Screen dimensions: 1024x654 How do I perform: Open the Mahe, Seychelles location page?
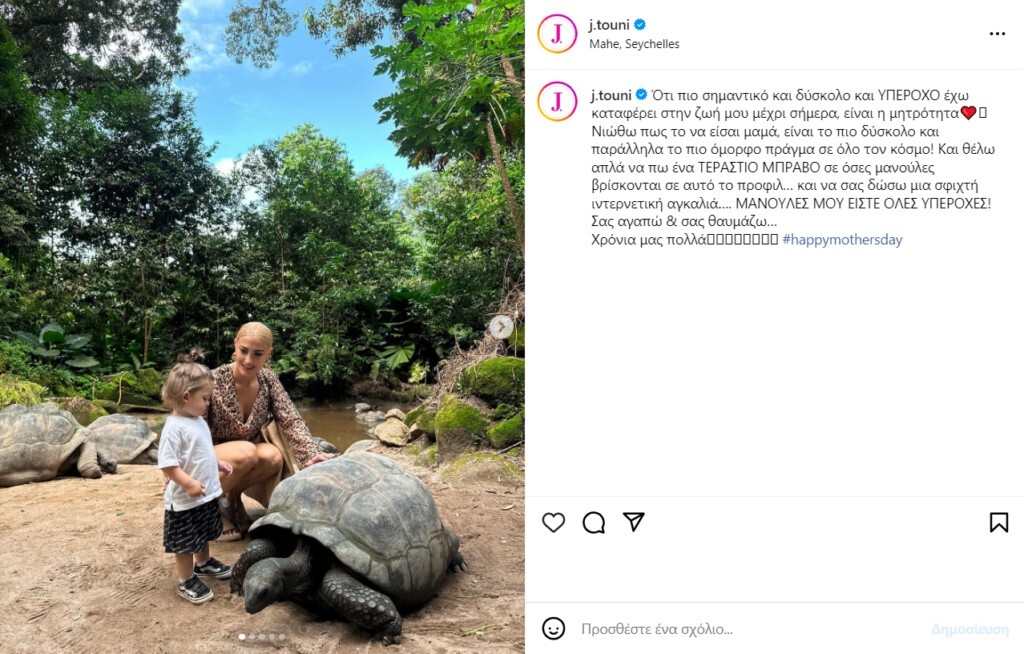pos(634,44)
